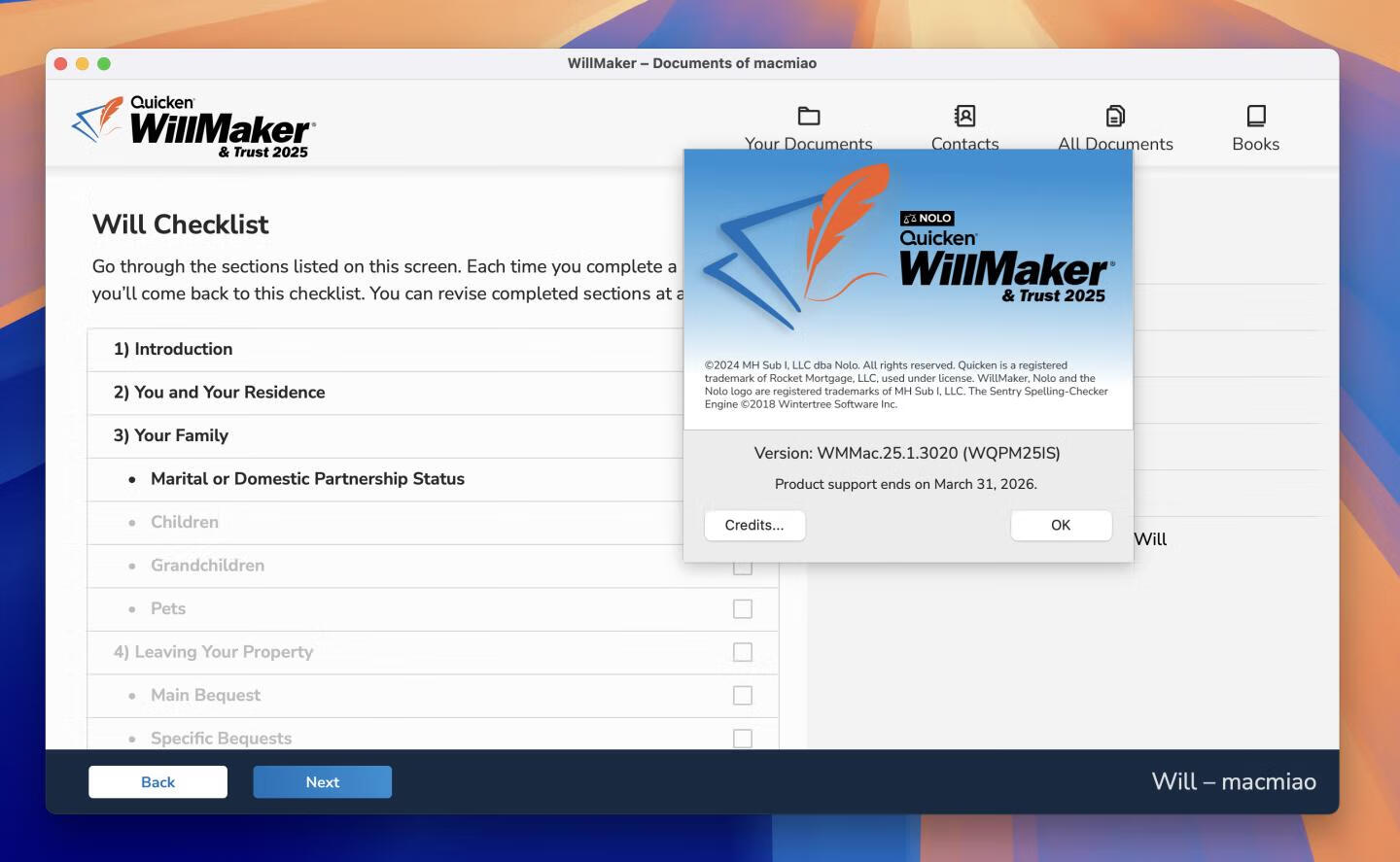Tick the Leaving Your Property checkbox

coord(743,652)
